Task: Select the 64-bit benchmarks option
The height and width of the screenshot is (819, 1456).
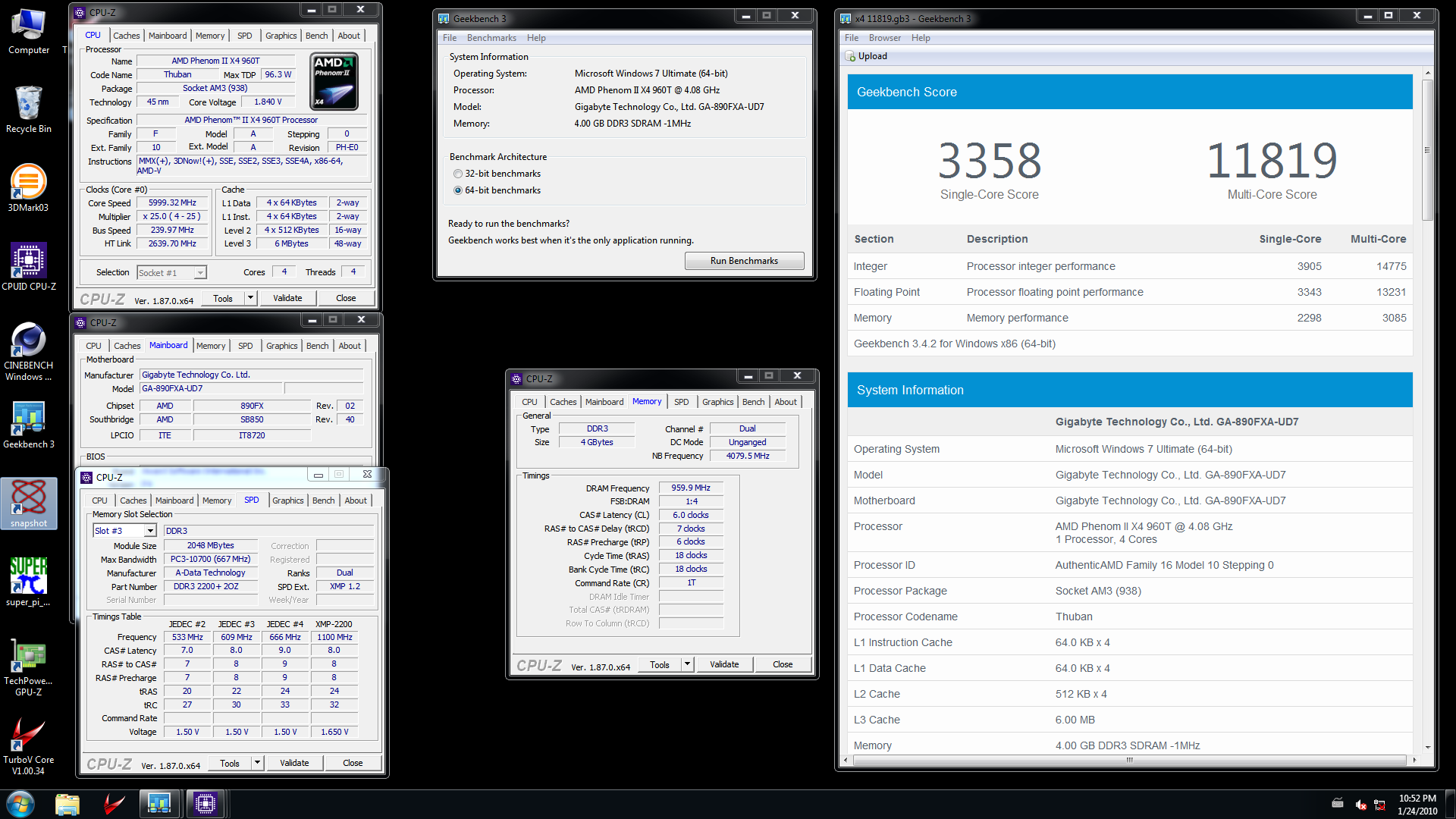Action: click(x=458, y=190)
